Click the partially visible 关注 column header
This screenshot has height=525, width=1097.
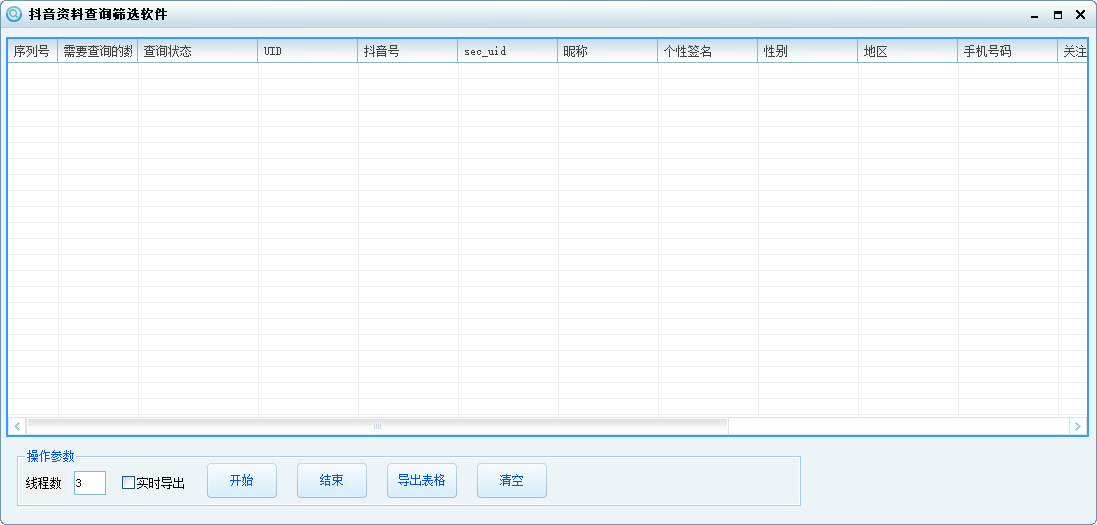[x=1073, y=51]
